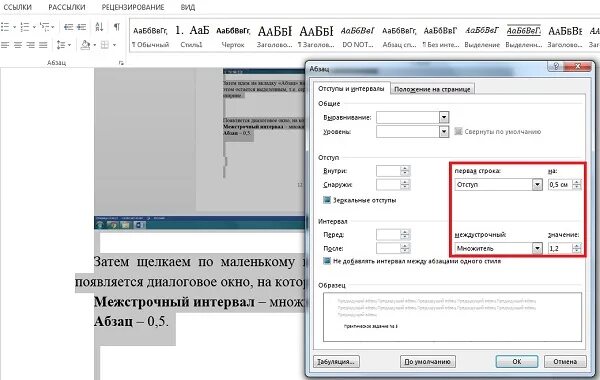Screen dimensions: 600x380
Task: Open the borders dropdown arrow
Action: [x=114, y=45]
